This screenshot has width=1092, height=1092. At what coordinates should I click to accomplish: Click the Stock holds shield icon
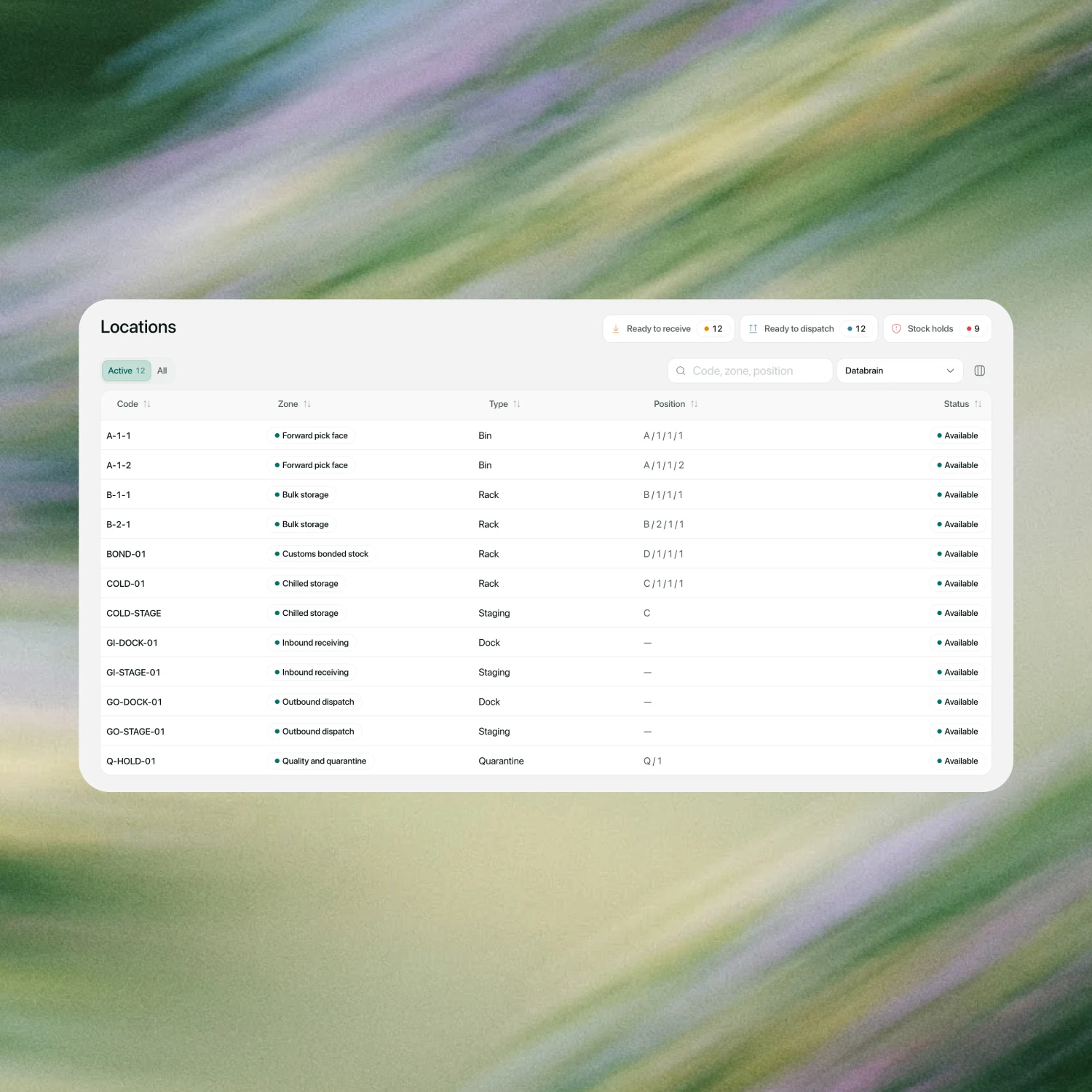[x=897, y=329]
